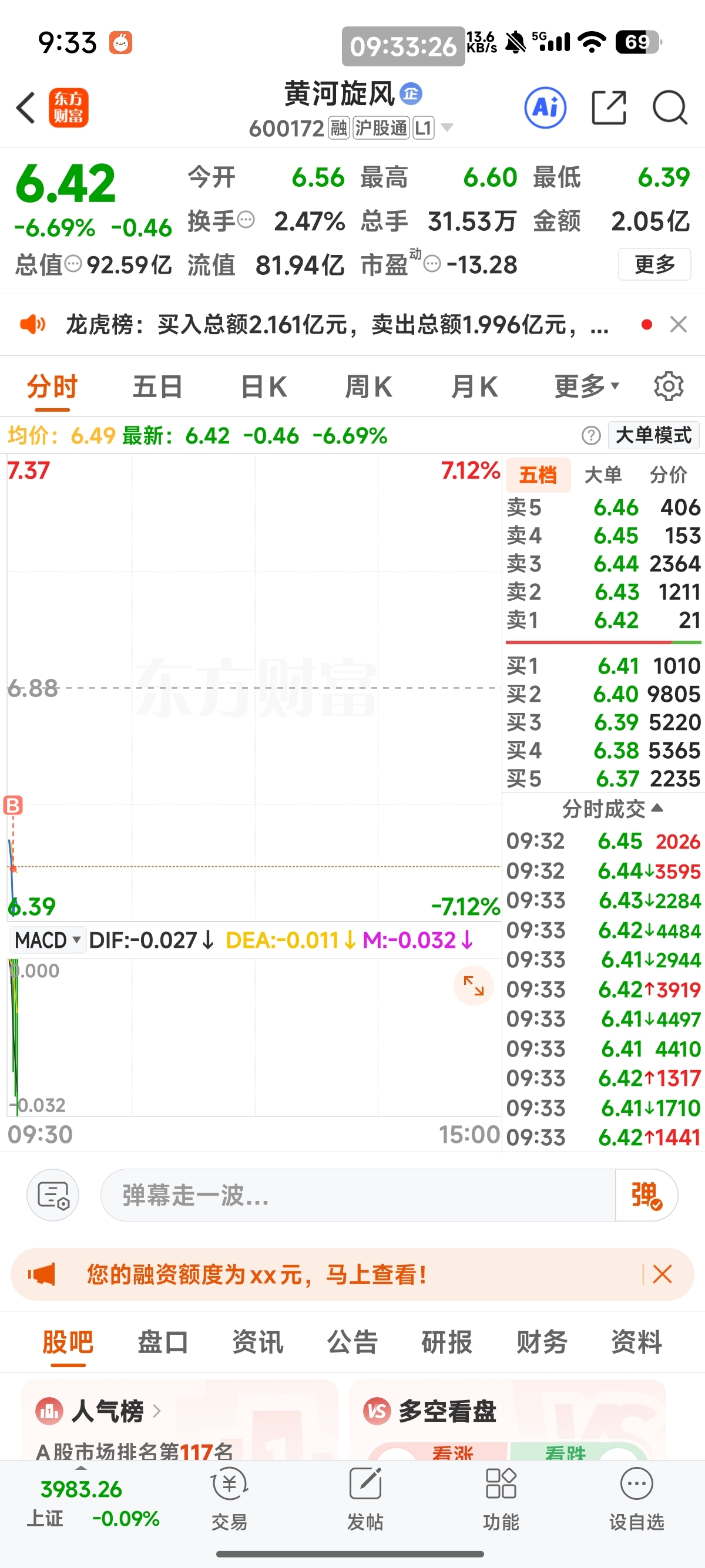Tap 您的融资额度 马上查看 link
This screenshot has width=705, height=1568.
256,1273
